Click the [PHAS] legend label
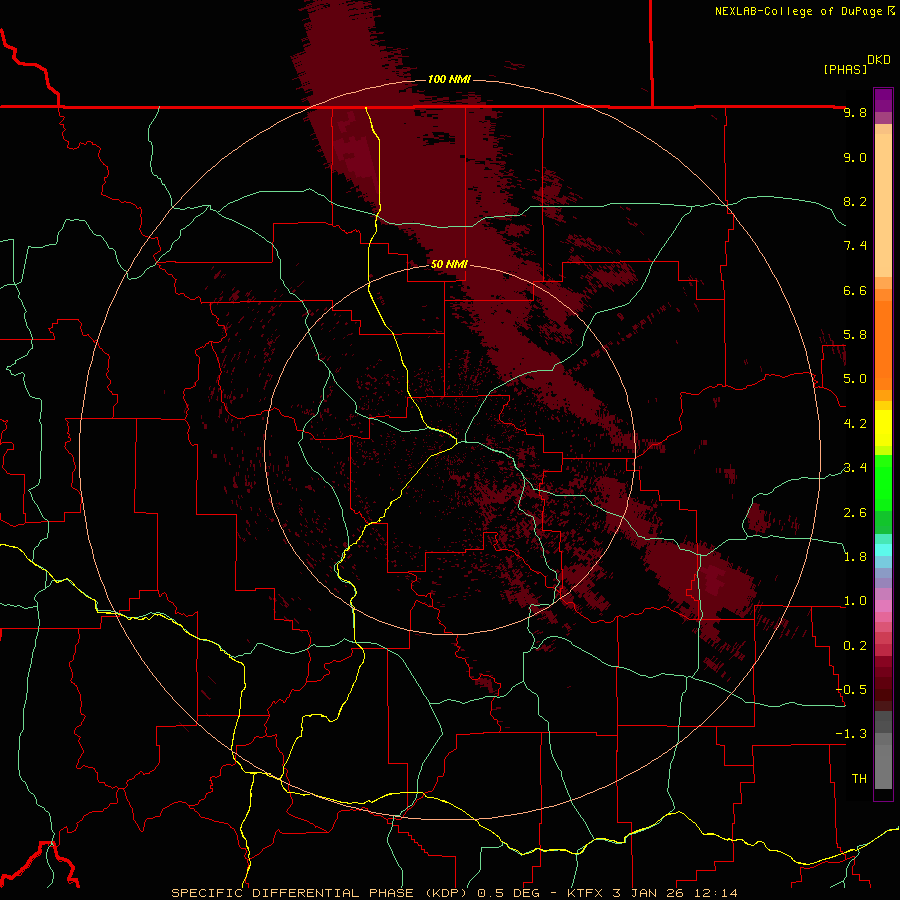This screenshot has height=900, width=900. click(x=845, y=69)
